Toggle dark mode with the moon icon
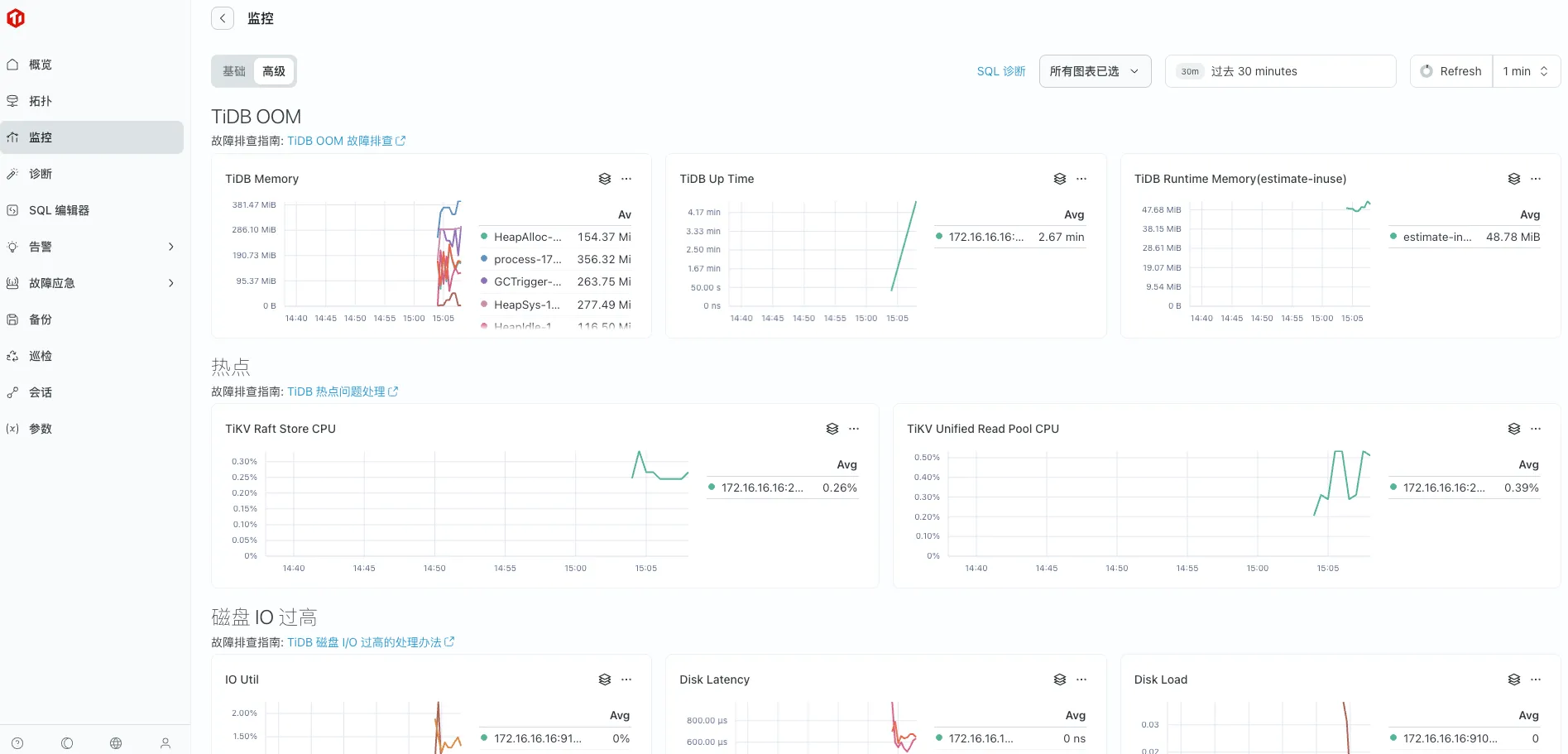The height and width of the screenshot is (754, 1568). pyautogui.click(x=66, y=742)
